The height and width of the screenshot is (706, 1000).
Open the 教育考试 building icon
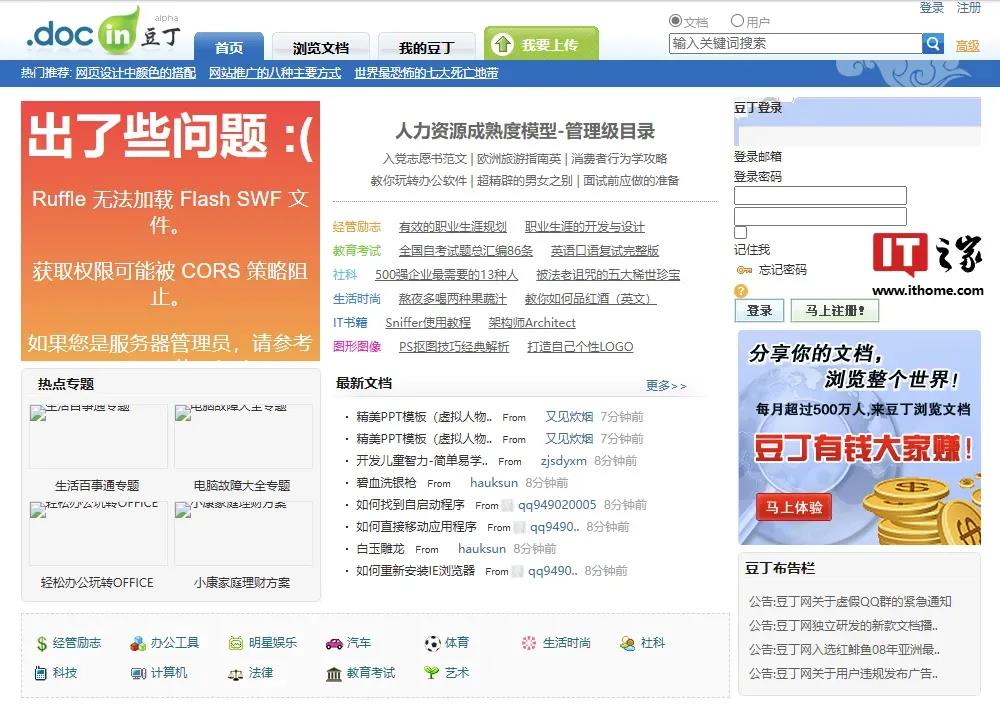click(x=334, y=673)
